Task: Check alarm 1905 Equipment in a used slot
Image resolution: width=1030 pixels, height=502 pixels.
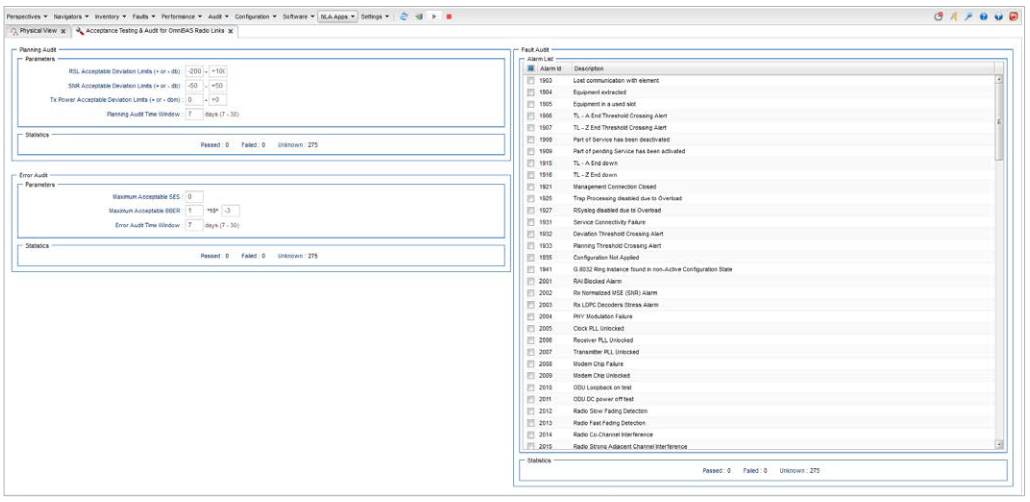Action: click(x=531, y=104)
